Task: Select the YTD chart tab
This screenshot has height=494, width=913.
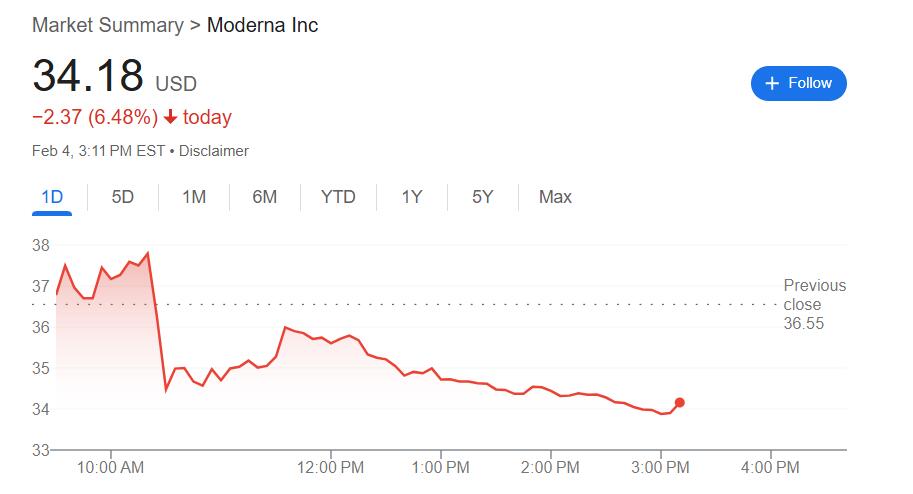Action: 338,197
